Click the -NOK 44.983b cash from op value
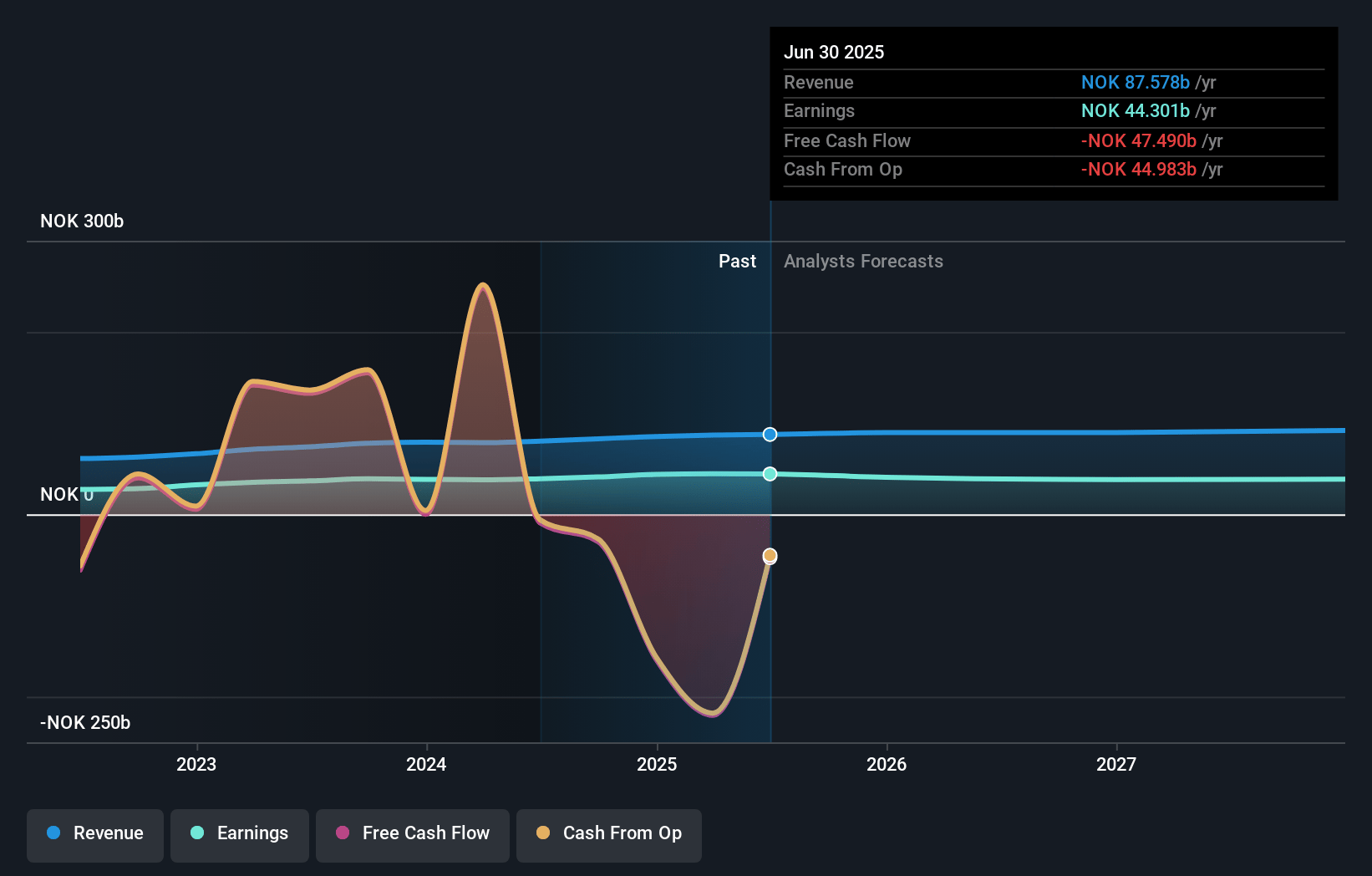The height and width of the screenshot is (876, 1372). (1139, 169)
